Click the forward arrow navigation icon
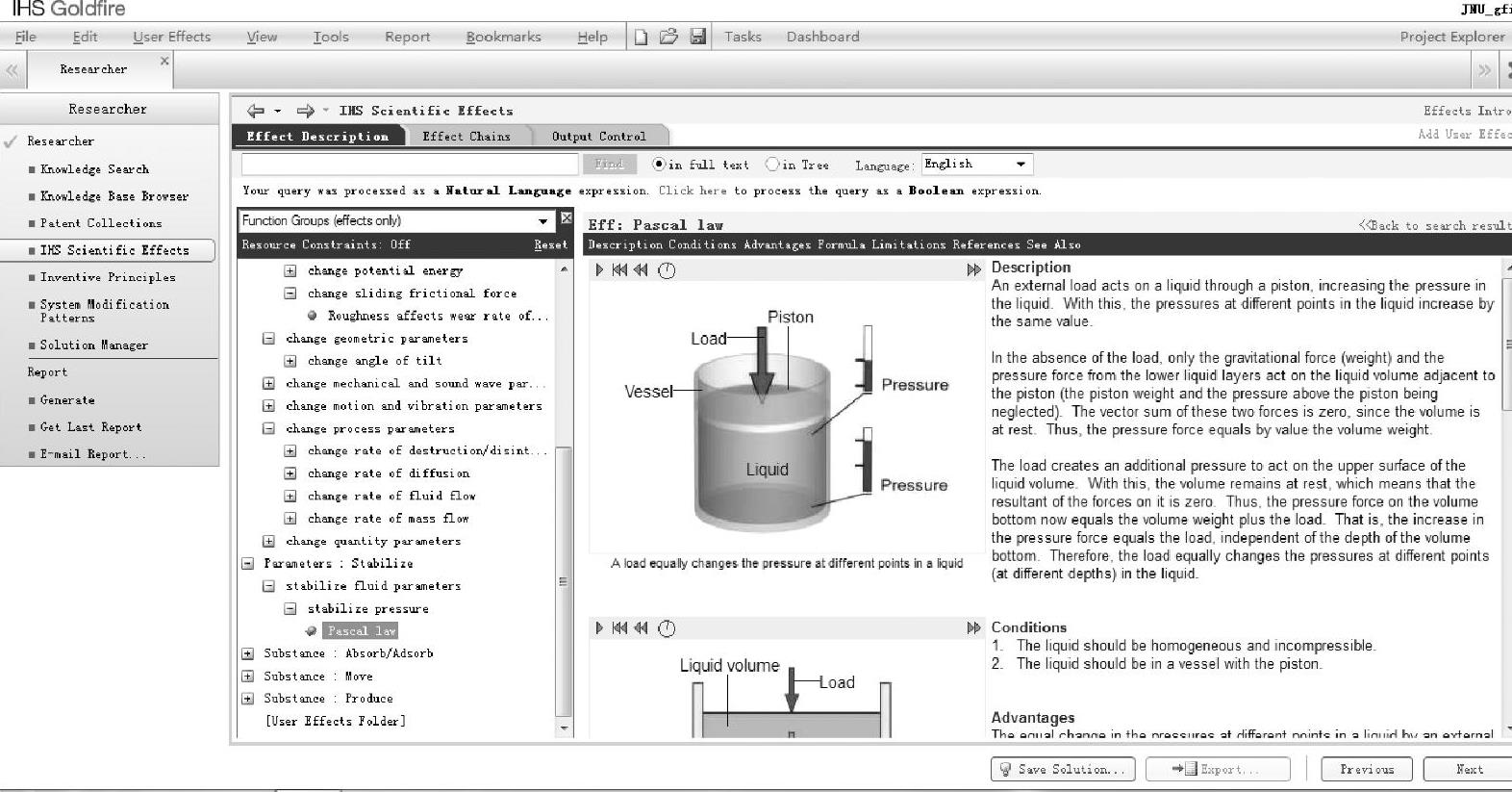This screenshot has width=1512, height=792. click(305, 111)
